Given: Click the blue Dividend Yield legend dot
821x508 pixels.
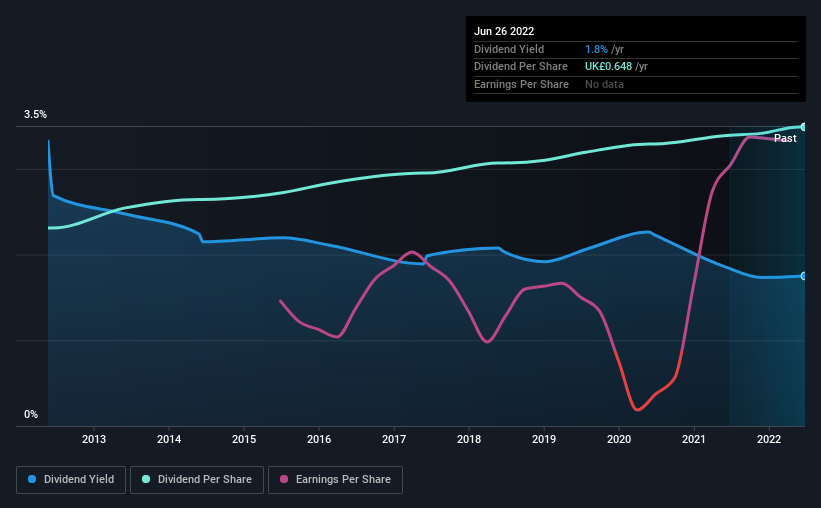Looking at the screenshot, I should click(33, 479).
